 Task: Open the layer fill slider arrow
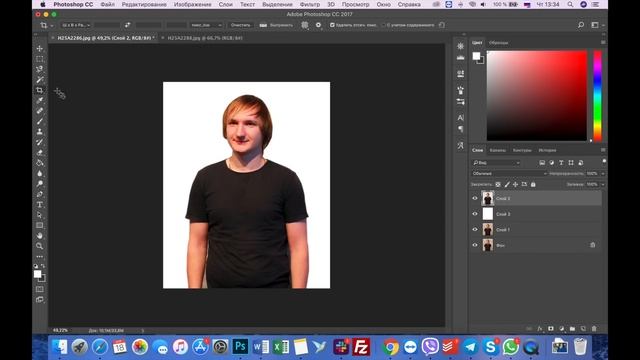tap(603, 184)
